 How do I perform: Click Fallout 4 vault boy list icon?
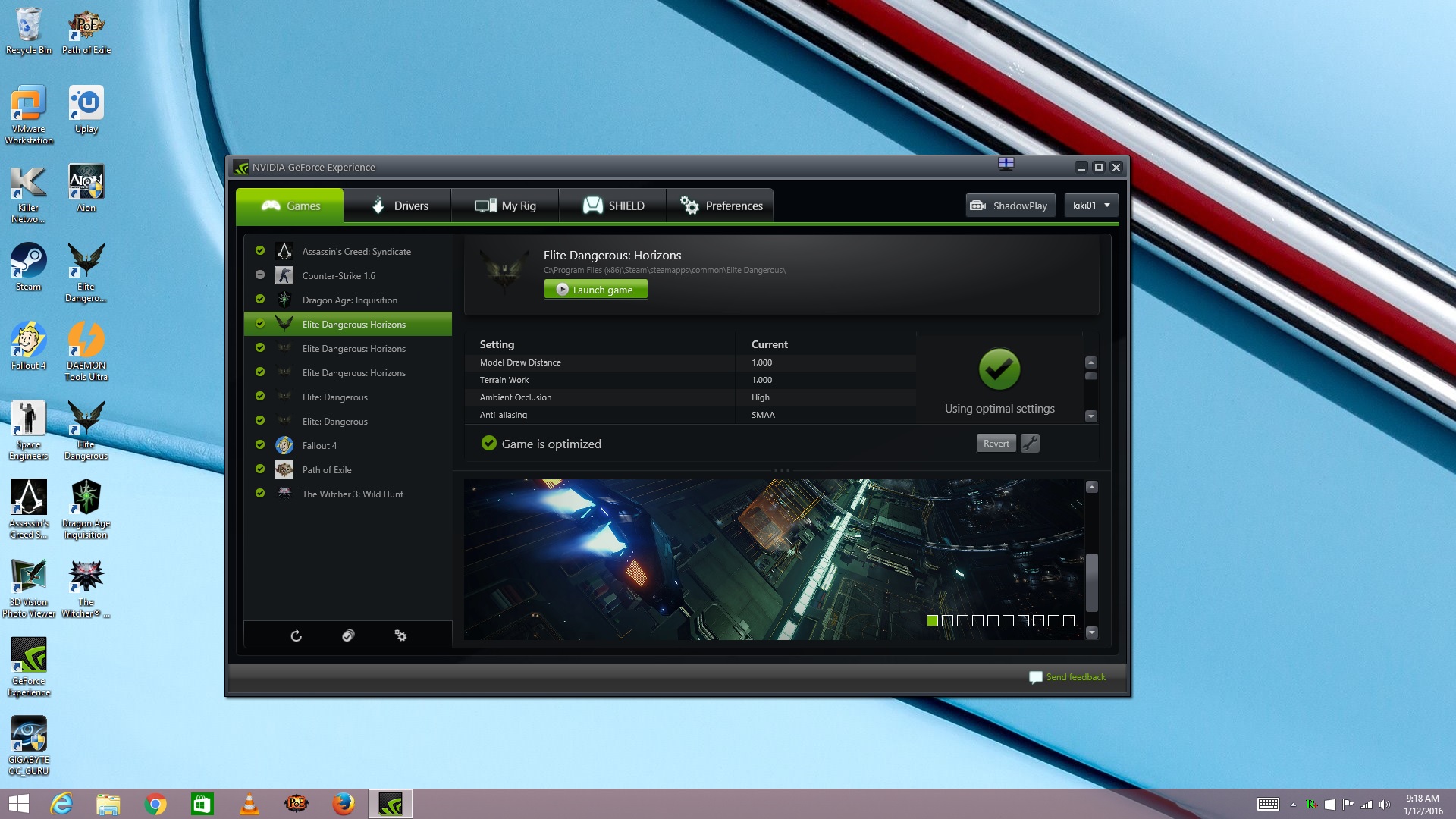click(x=284, y=445)
